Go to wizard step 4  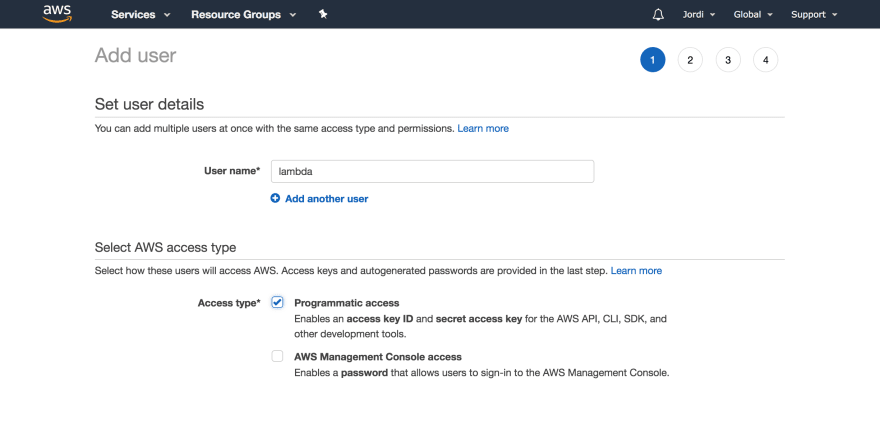pyautogui.click(x=766, y=60)
